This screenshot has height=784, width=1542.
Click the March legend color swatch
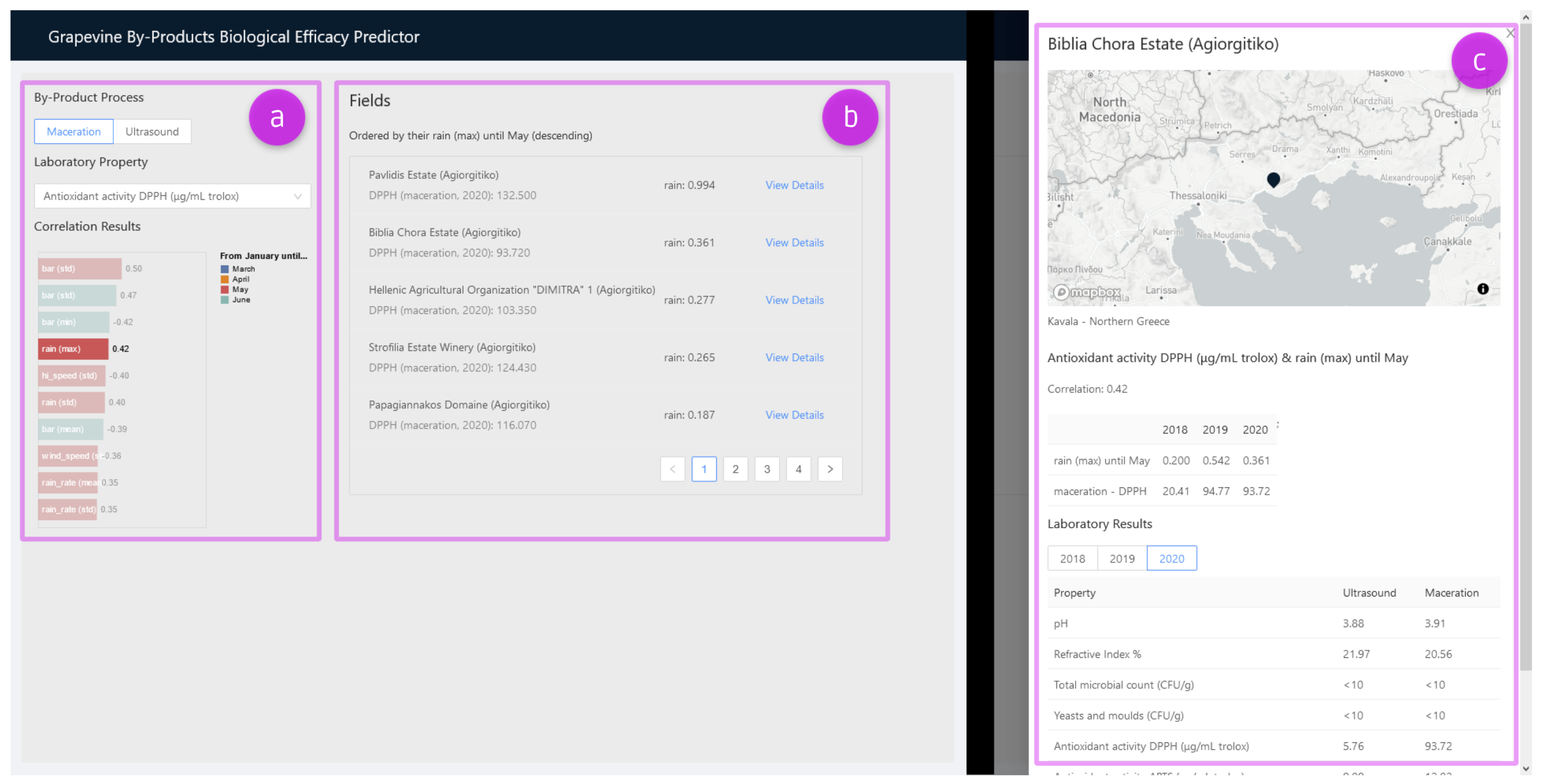coord(224,269)
